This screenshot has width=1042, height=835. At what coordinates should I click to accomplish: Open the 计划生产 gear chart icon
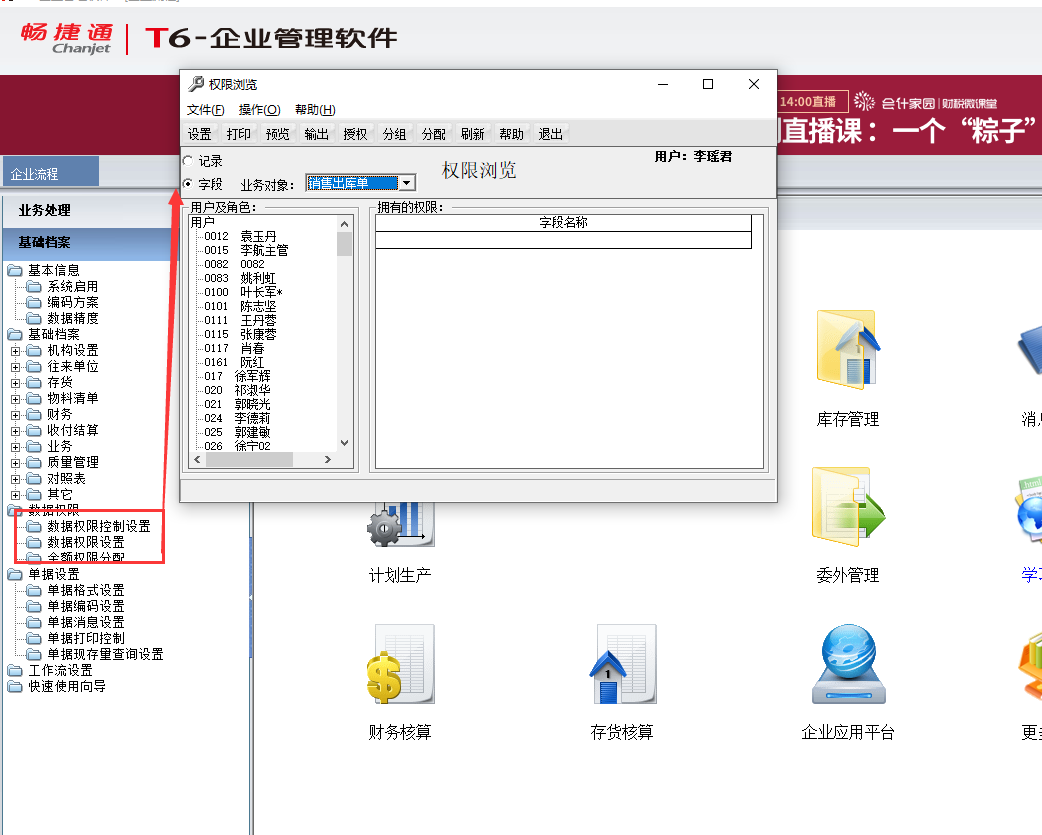click(401, 525)
